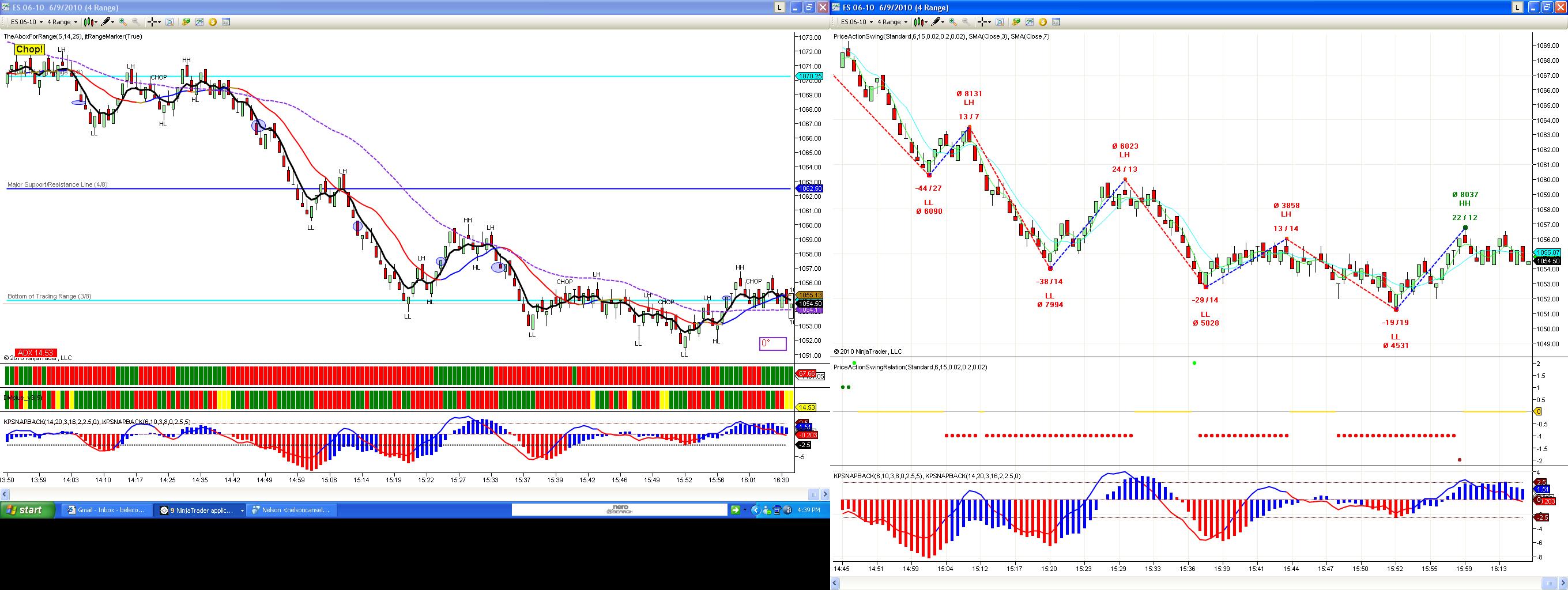Click the blue 1062.50 price marker
Screen dimensions: 1568x590
(809, 188)
